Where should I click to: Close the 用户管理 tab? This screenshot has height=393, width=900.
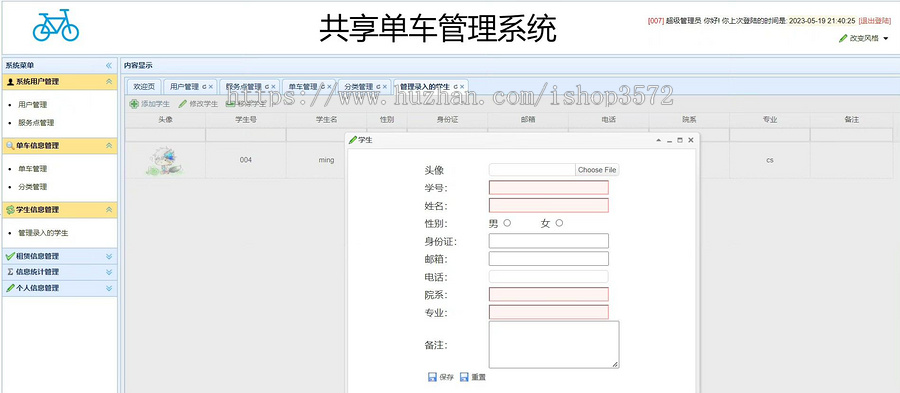coord(211,87)
